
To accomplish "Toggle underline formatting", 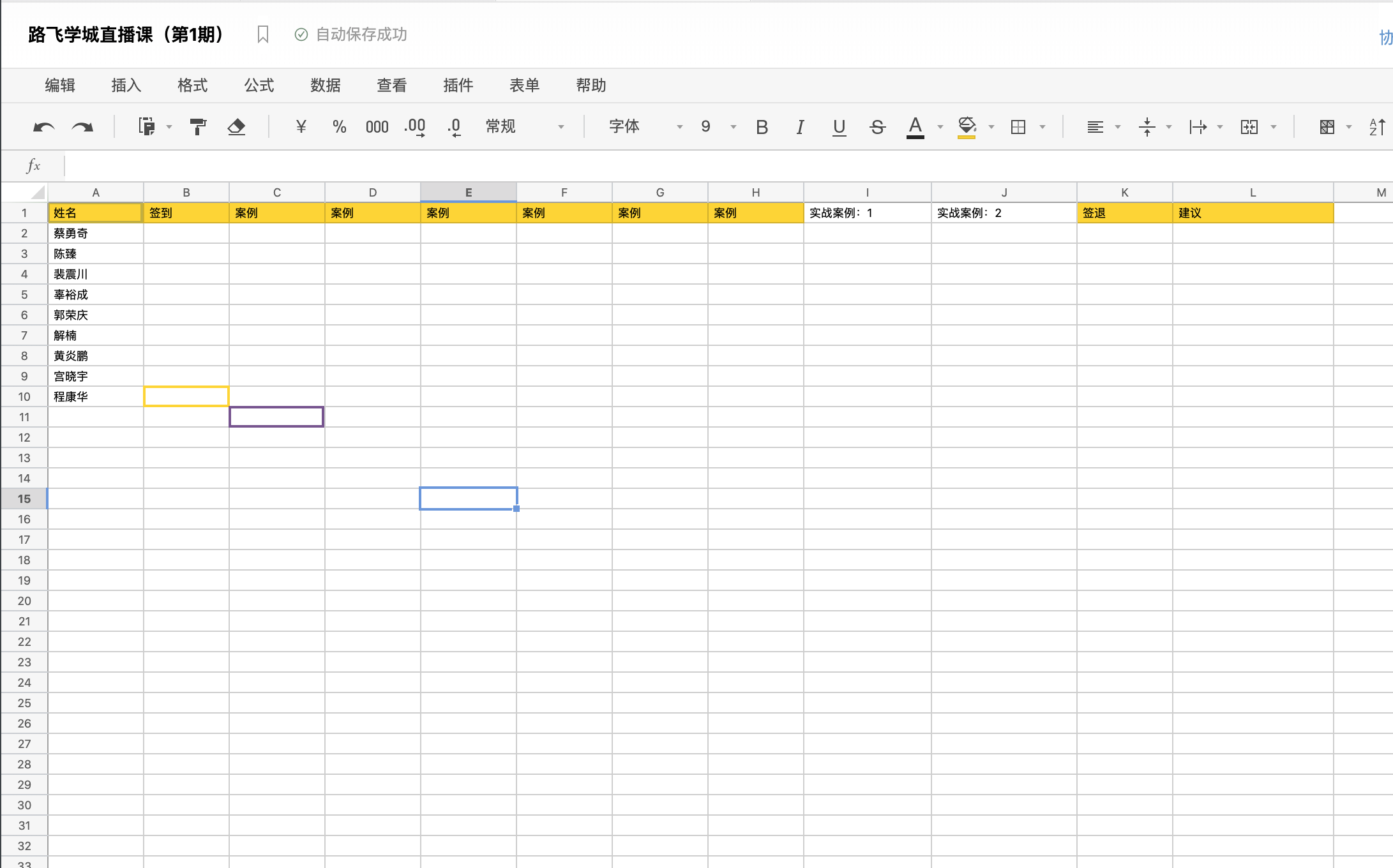I will 839,127.
